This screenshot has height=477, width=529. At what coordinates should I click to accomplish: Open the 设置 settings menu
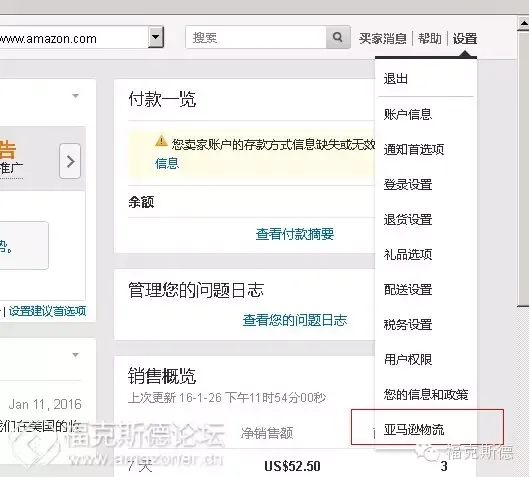465,38
